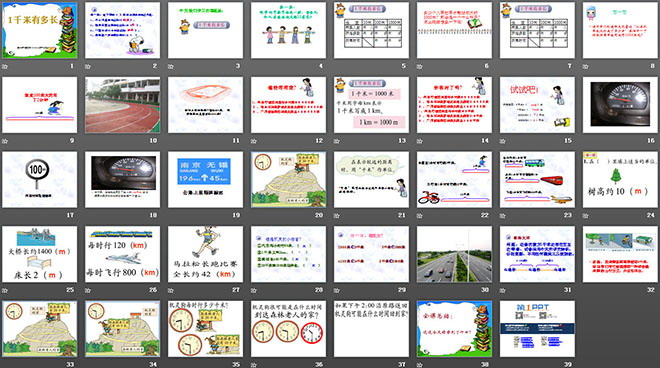Select slide 36 with three clocks
Screen dimensions: 660x368
point(288,328)
